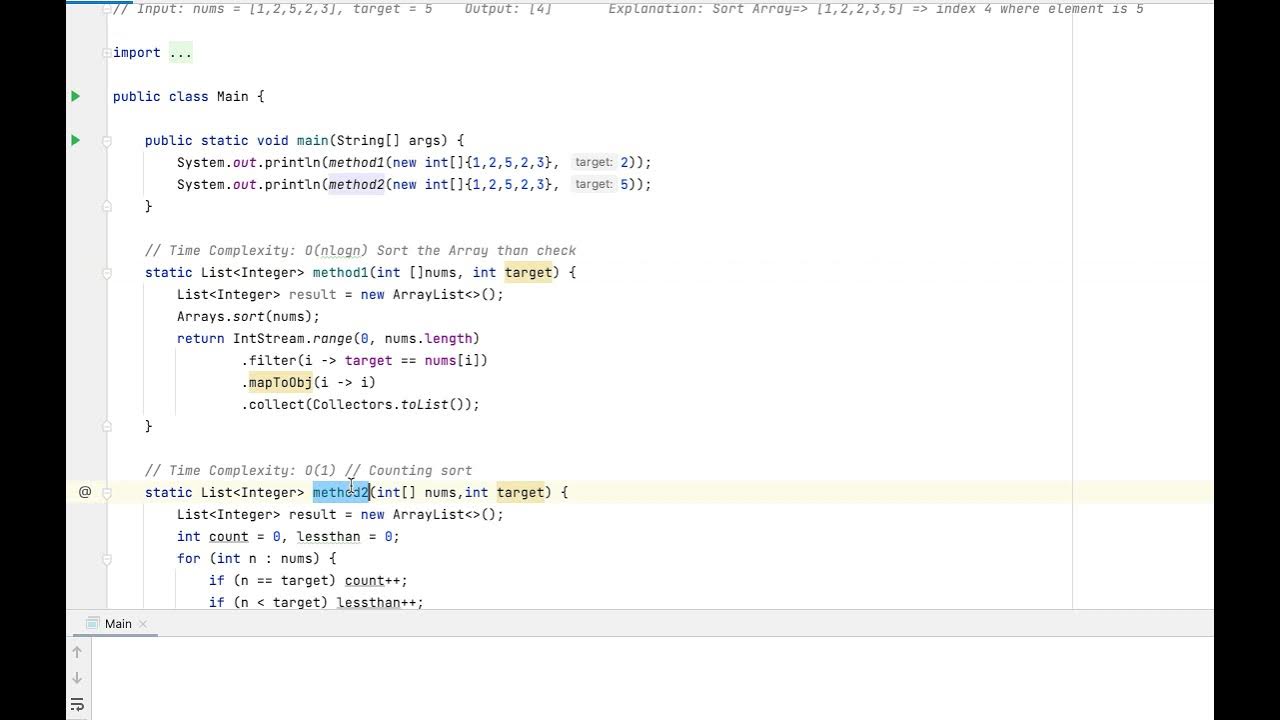
Task: Click the 'main' method name
Action: (x=312, y=140)
